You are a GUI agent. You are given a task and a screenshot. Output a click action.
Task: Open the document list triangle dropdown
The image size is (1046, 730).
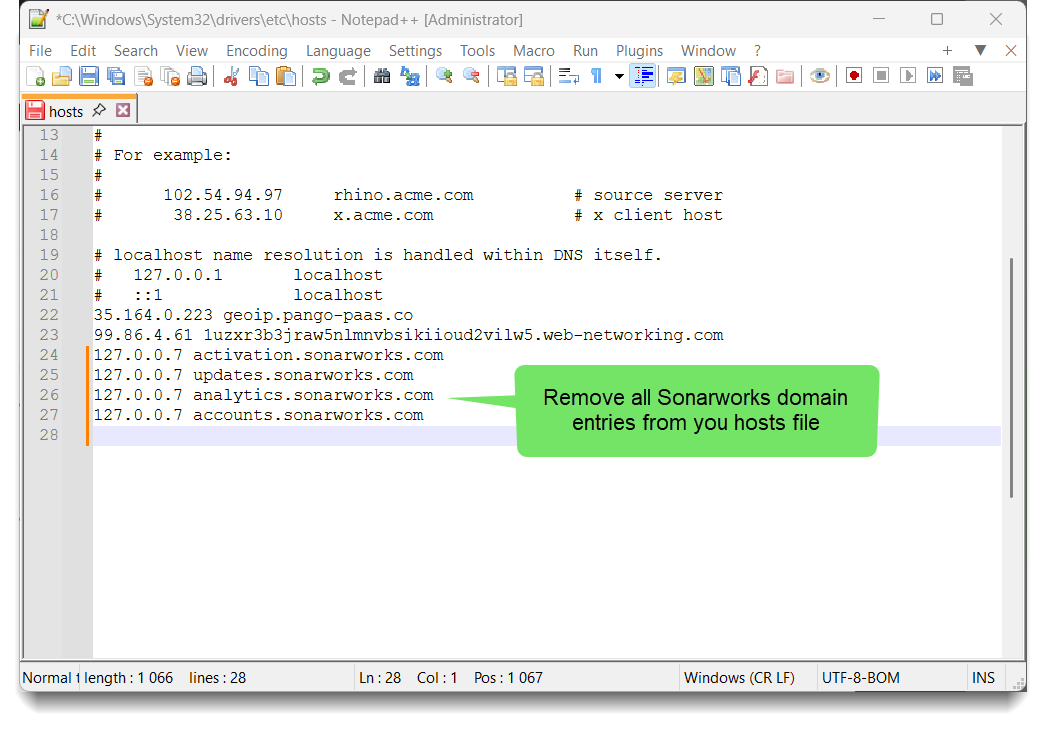tap(980, 50)
